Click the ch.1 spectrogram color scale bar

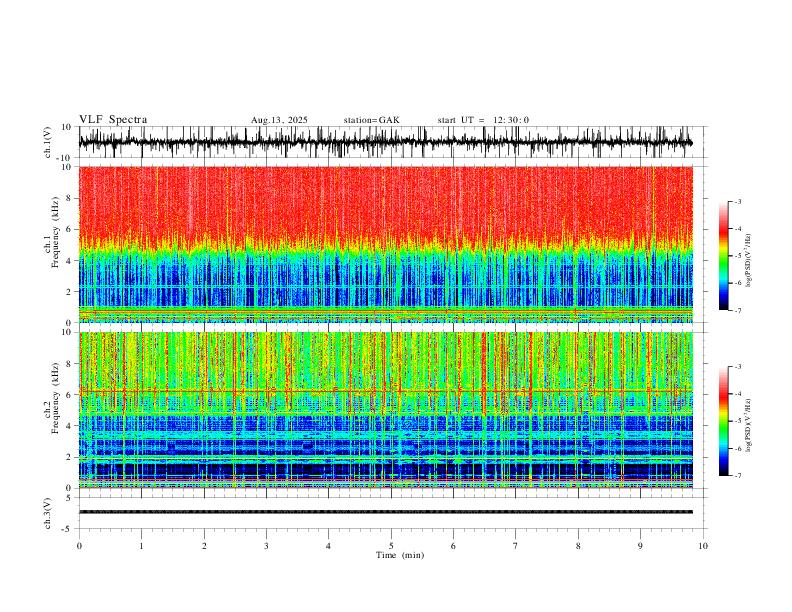pos(723,256)
